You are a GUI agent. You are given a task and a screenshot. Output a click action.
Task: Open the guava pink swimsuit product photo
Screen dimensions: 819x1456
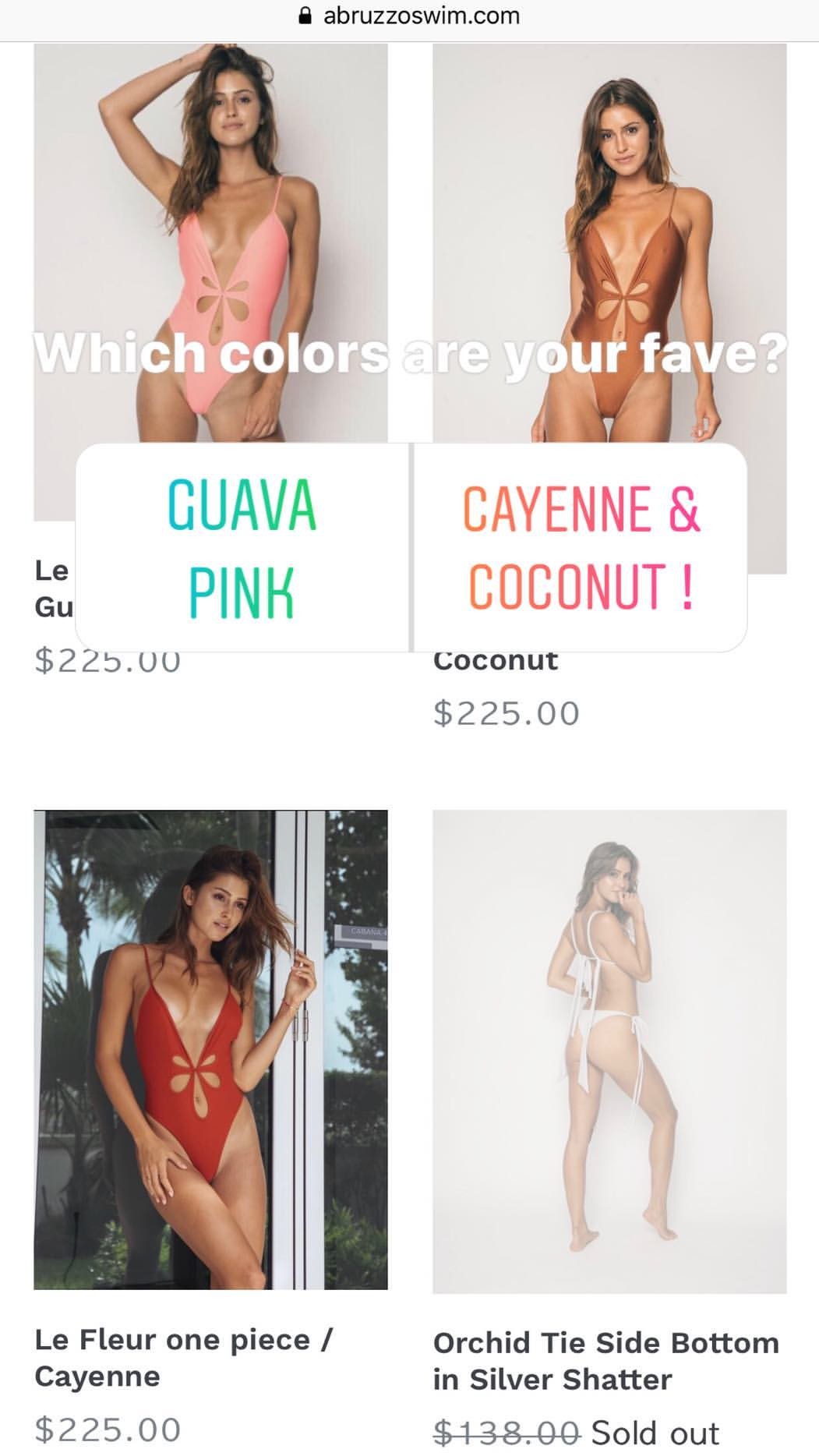point(210,243)
